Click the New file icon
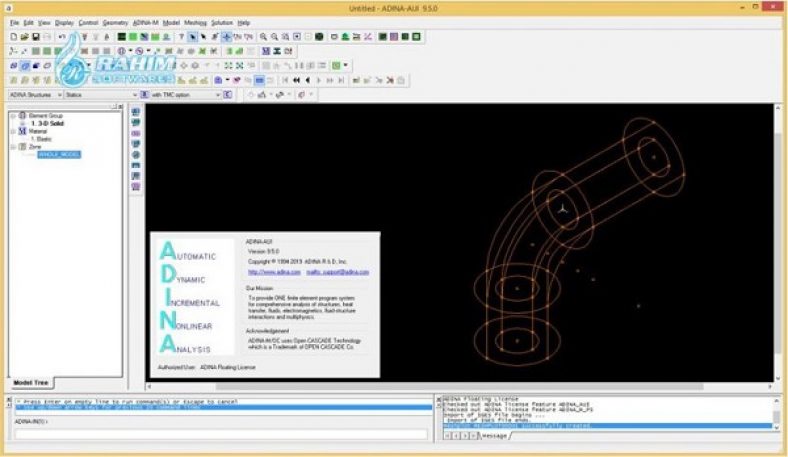 14,37
